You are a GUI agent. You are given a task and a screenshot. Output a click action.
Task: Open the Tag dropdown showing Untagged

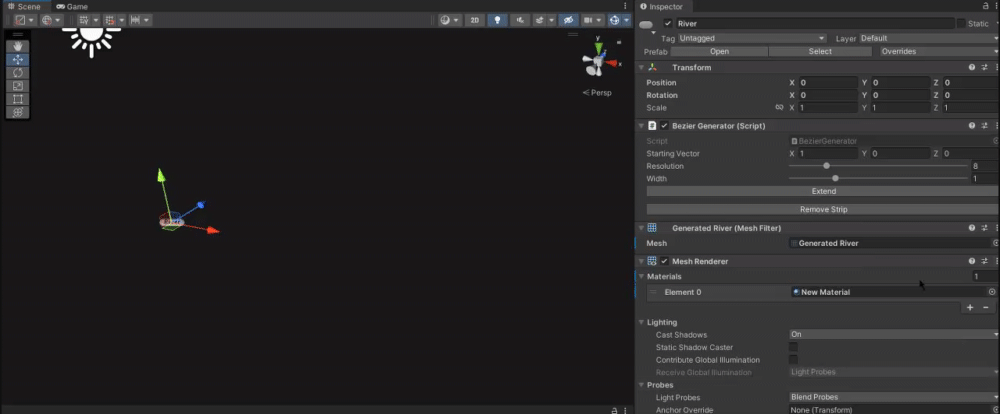click(x=752, y=38)
